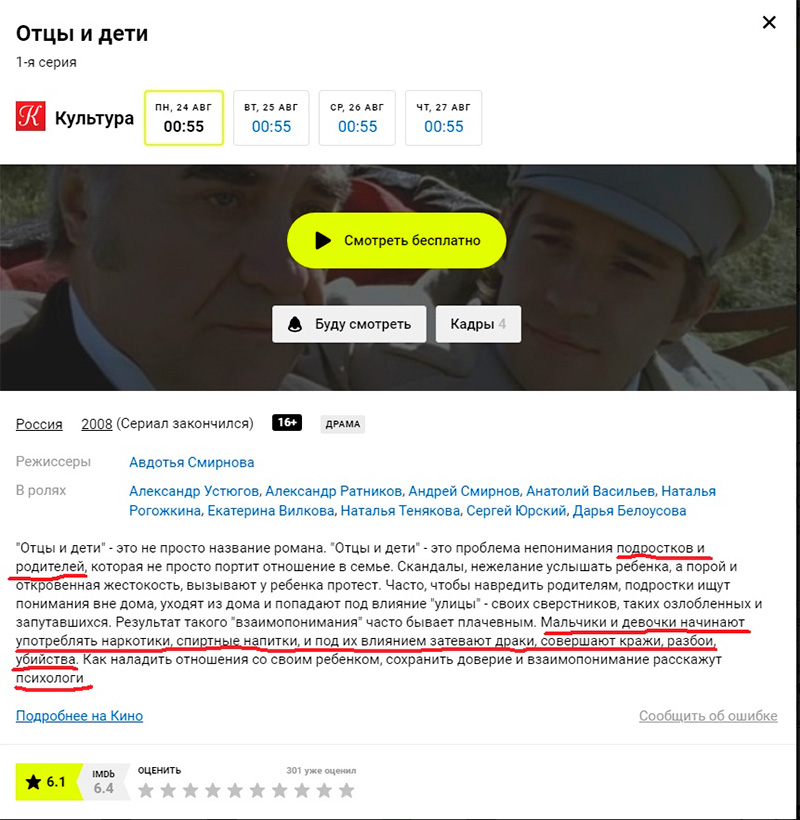Click the ДРАМА genre tag
Viewport: 800px width, 820px height.
(x=343, y=424)
